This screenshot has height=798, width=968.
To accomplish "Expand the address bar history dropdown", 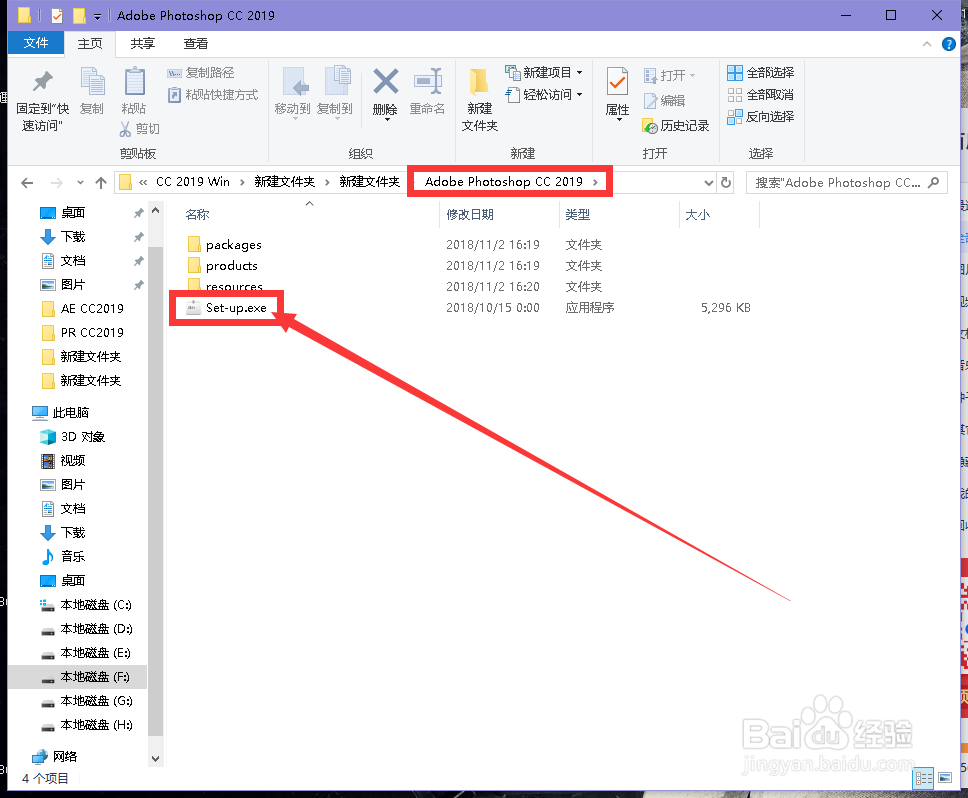I will click(x=709, y=183).
